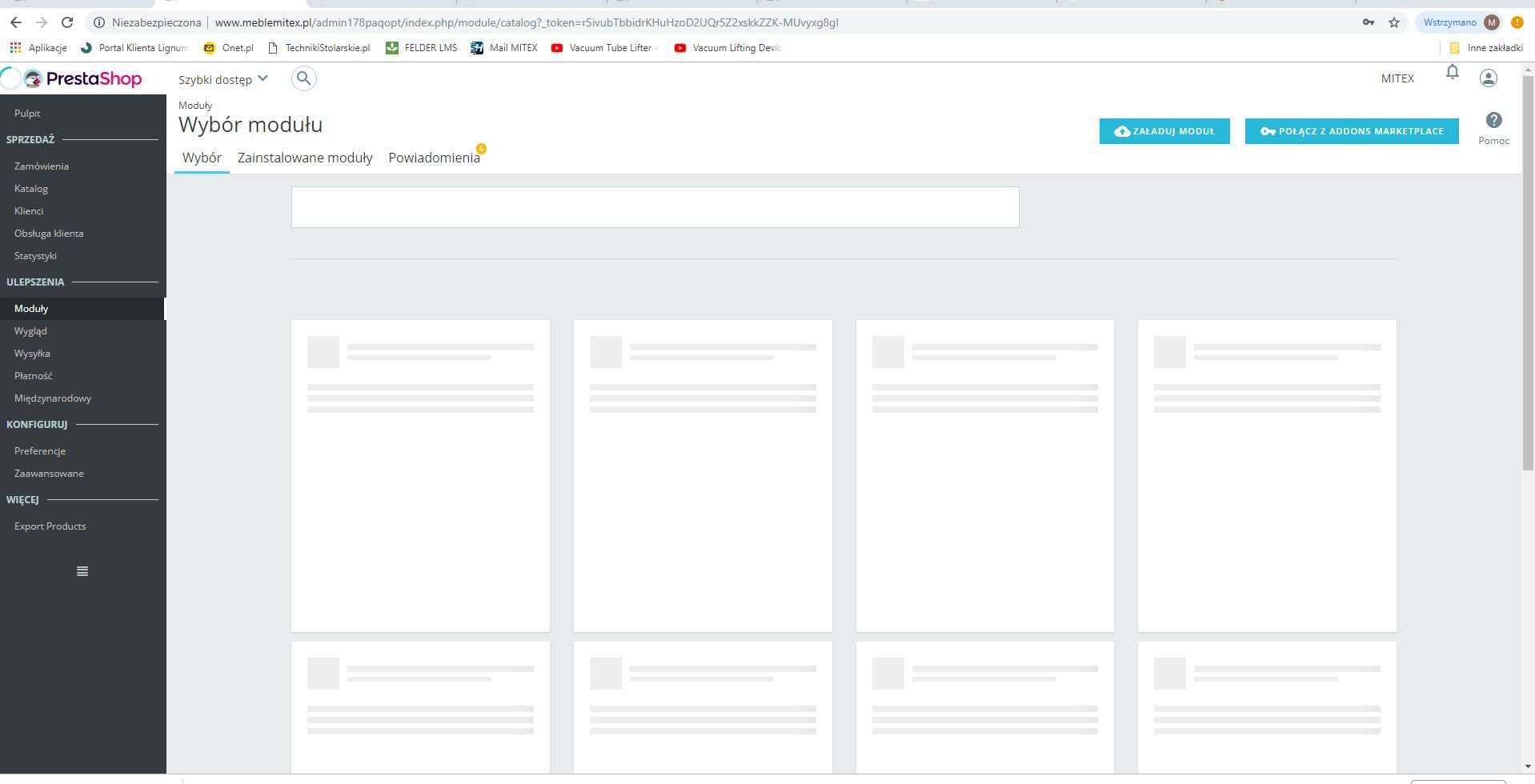Expand the Szybki dostęp dropdown
This screenshot has height=784, width=1535.
pos(223,79)
